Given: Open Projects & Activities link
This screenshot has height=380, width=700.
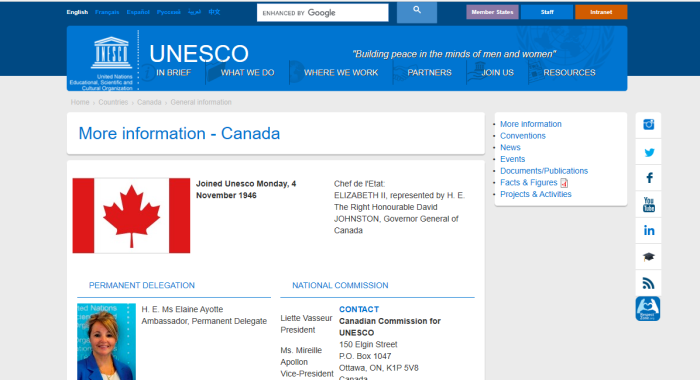Looking at the screenshot, I should (536, 194).
